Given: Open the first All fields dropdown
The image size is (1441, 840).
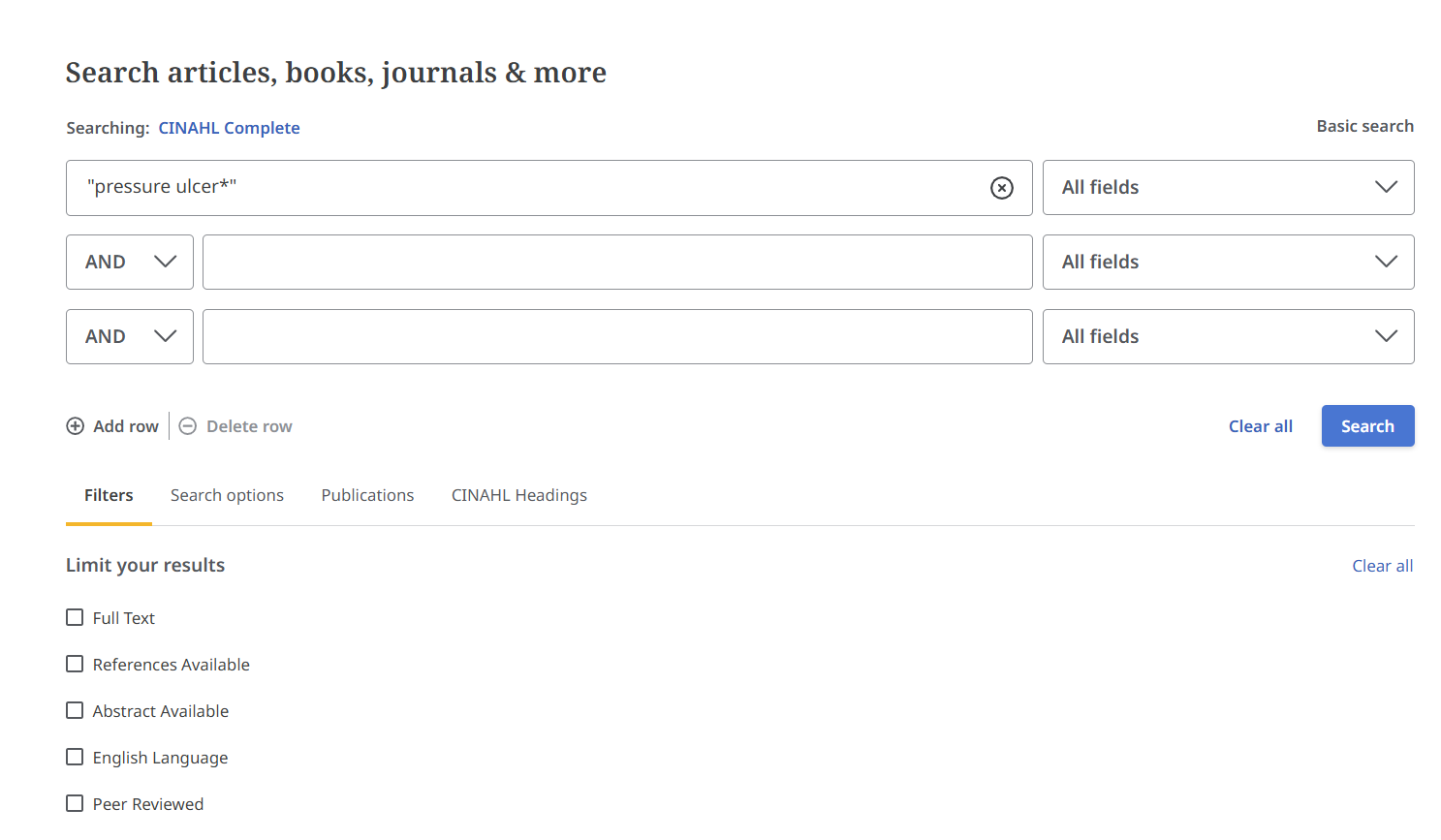Looking at the screenshot, I should (x=1227, y=188).
